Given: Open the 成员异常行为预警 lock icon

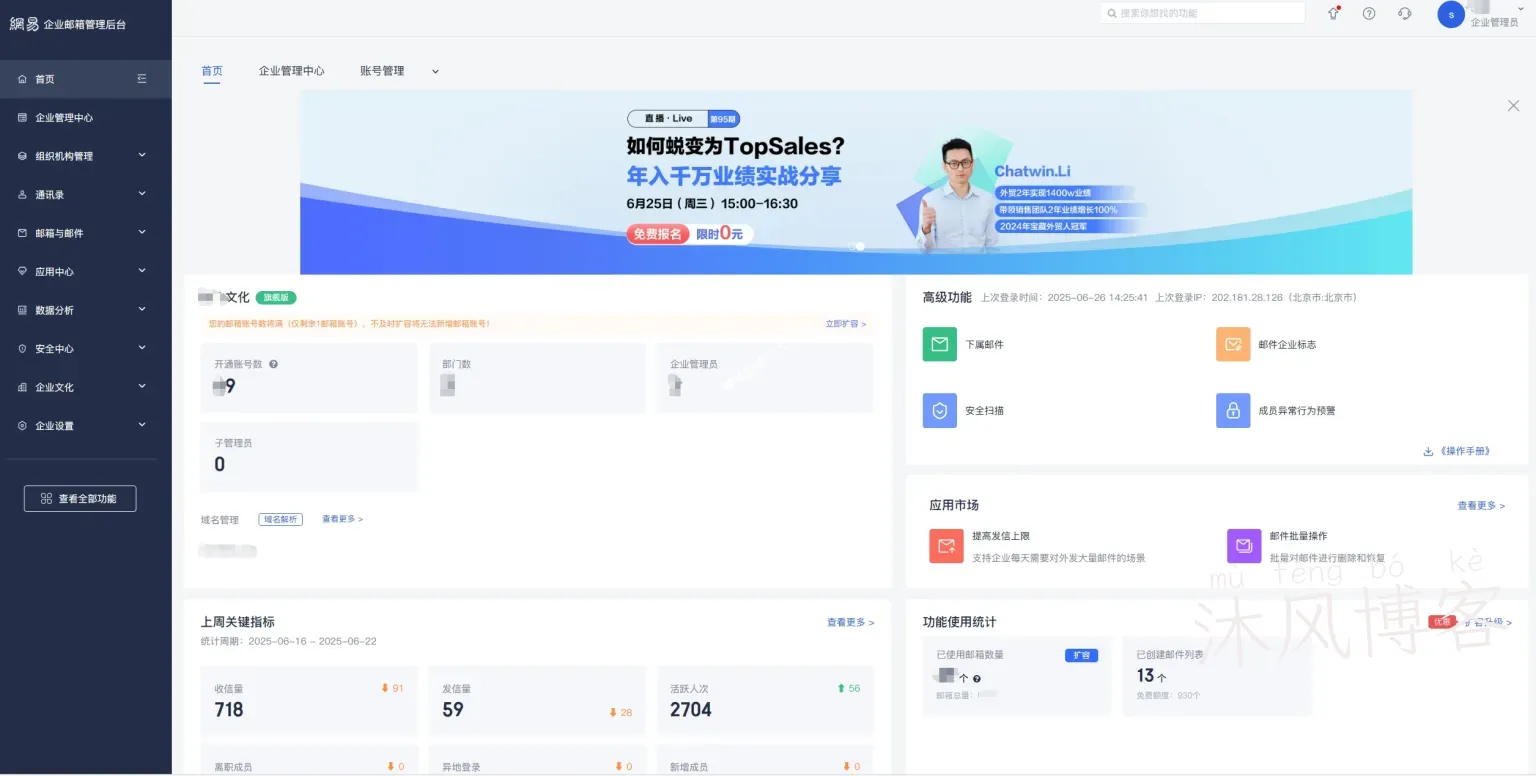Looking at the screenshot, I should 1233,410.
